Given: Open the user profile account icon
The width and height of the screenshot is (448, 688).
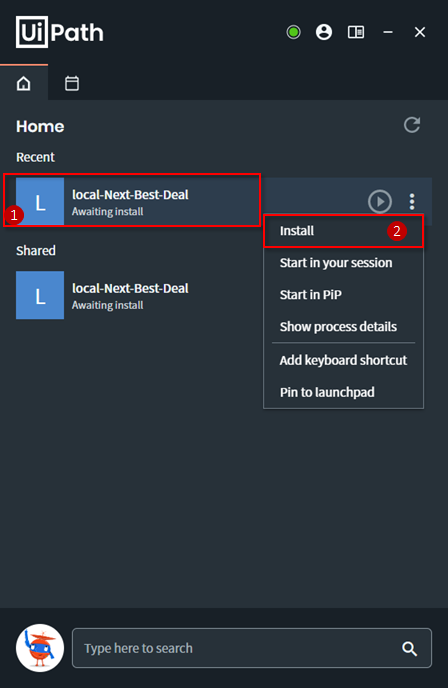Looking at the screenshot, I should click(324, 32).
